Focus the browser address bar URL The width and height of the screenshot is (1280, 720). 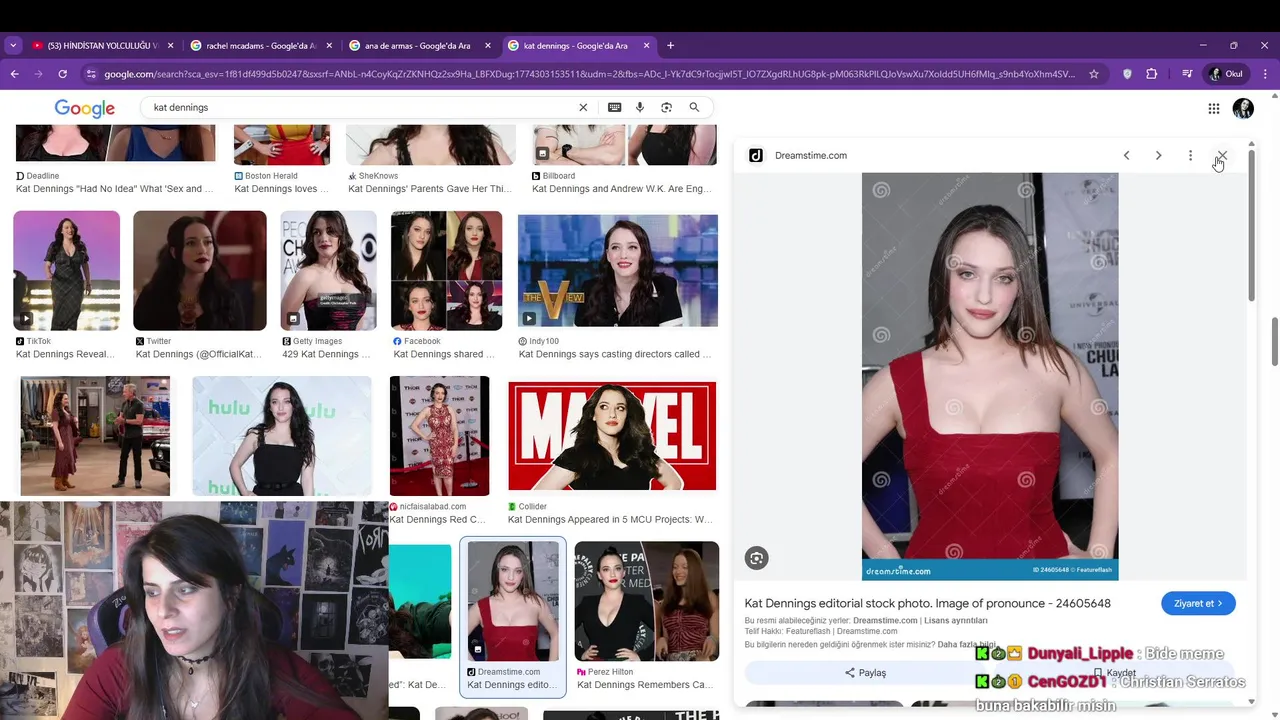pos(589,74)
